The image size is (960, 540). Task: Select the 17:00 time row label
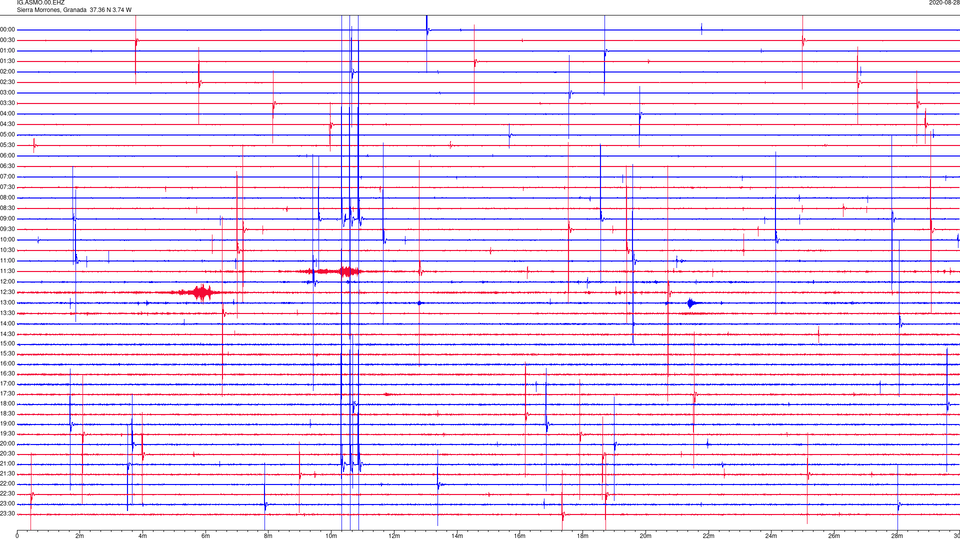coord(8,384)
